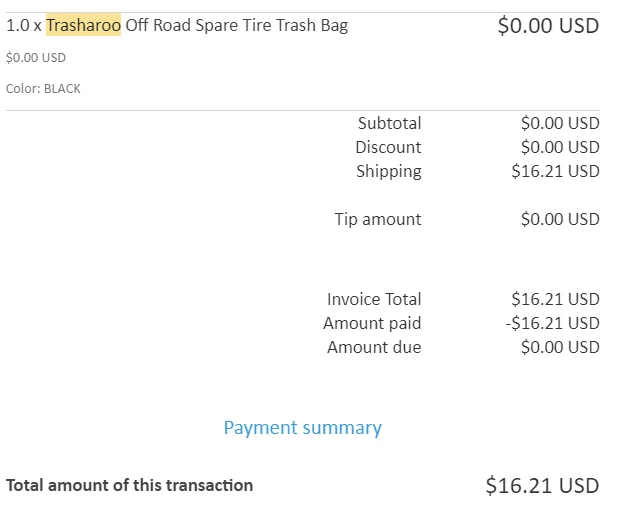
Task: Click the negative Amount paid value
Action: (552, 323)
